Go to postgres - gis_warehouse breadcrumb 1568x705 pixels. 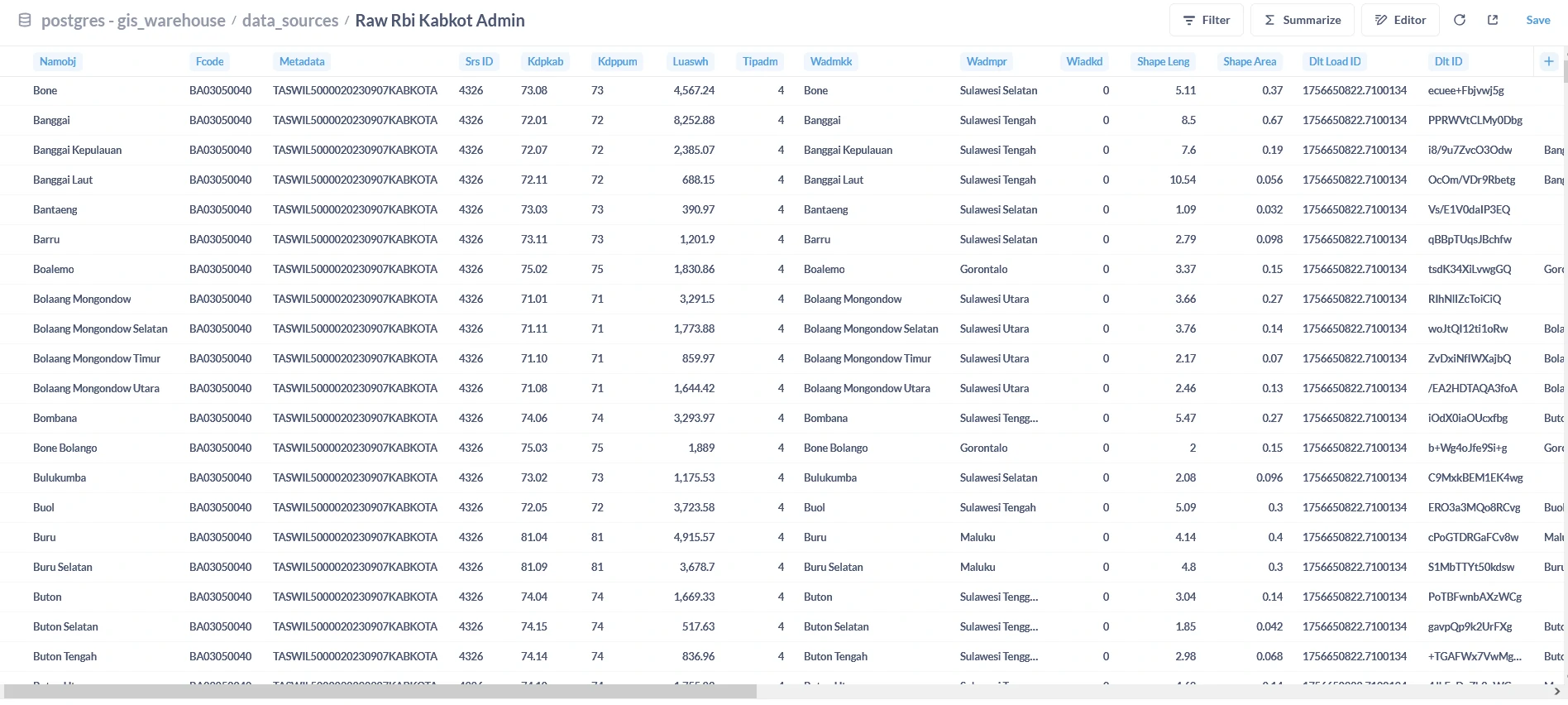click(x=133, y=21)
